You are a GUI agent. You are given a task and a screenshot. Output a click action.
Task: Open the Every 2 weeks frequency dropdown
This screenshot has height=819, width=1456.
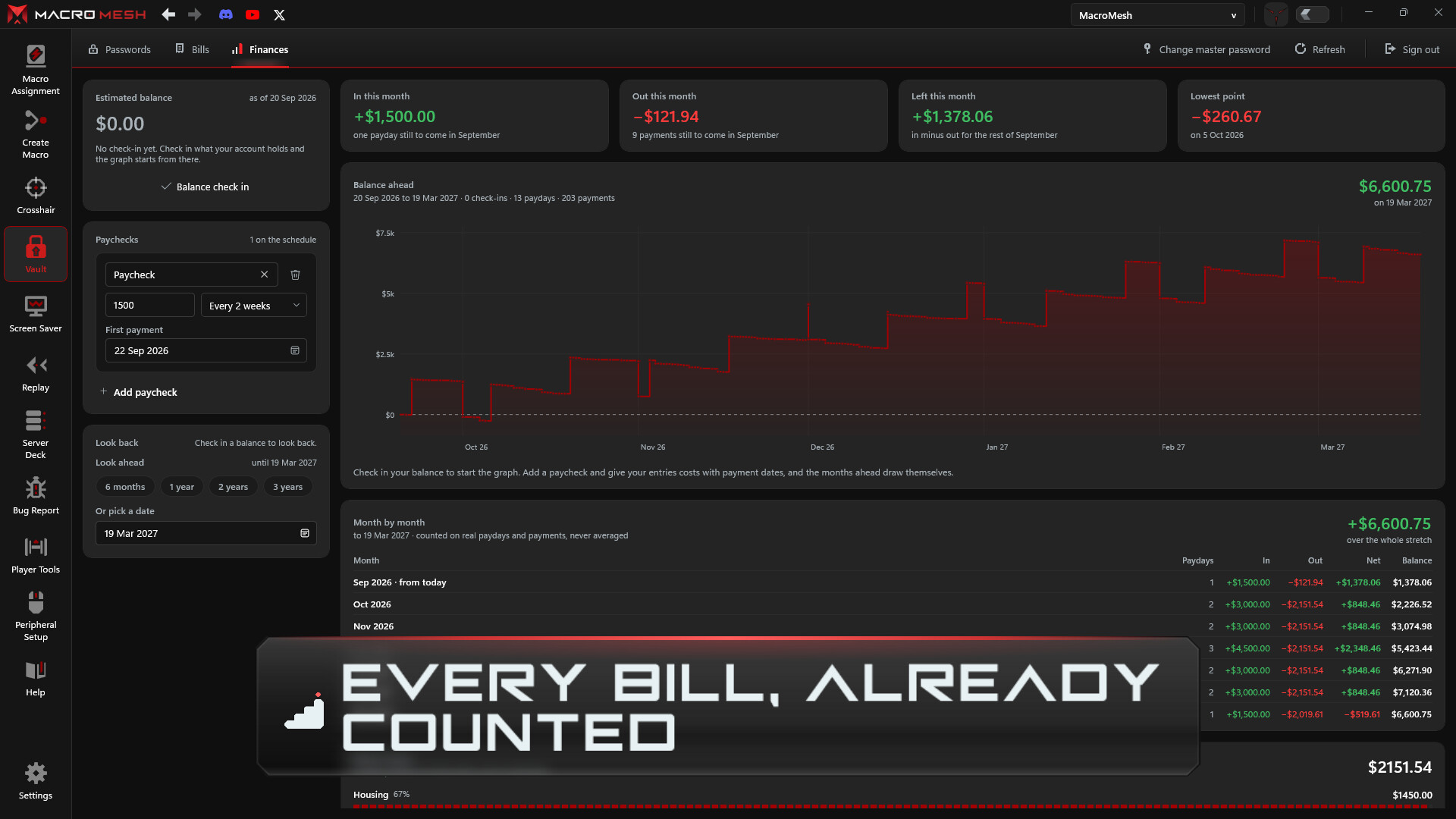point(254,306)
